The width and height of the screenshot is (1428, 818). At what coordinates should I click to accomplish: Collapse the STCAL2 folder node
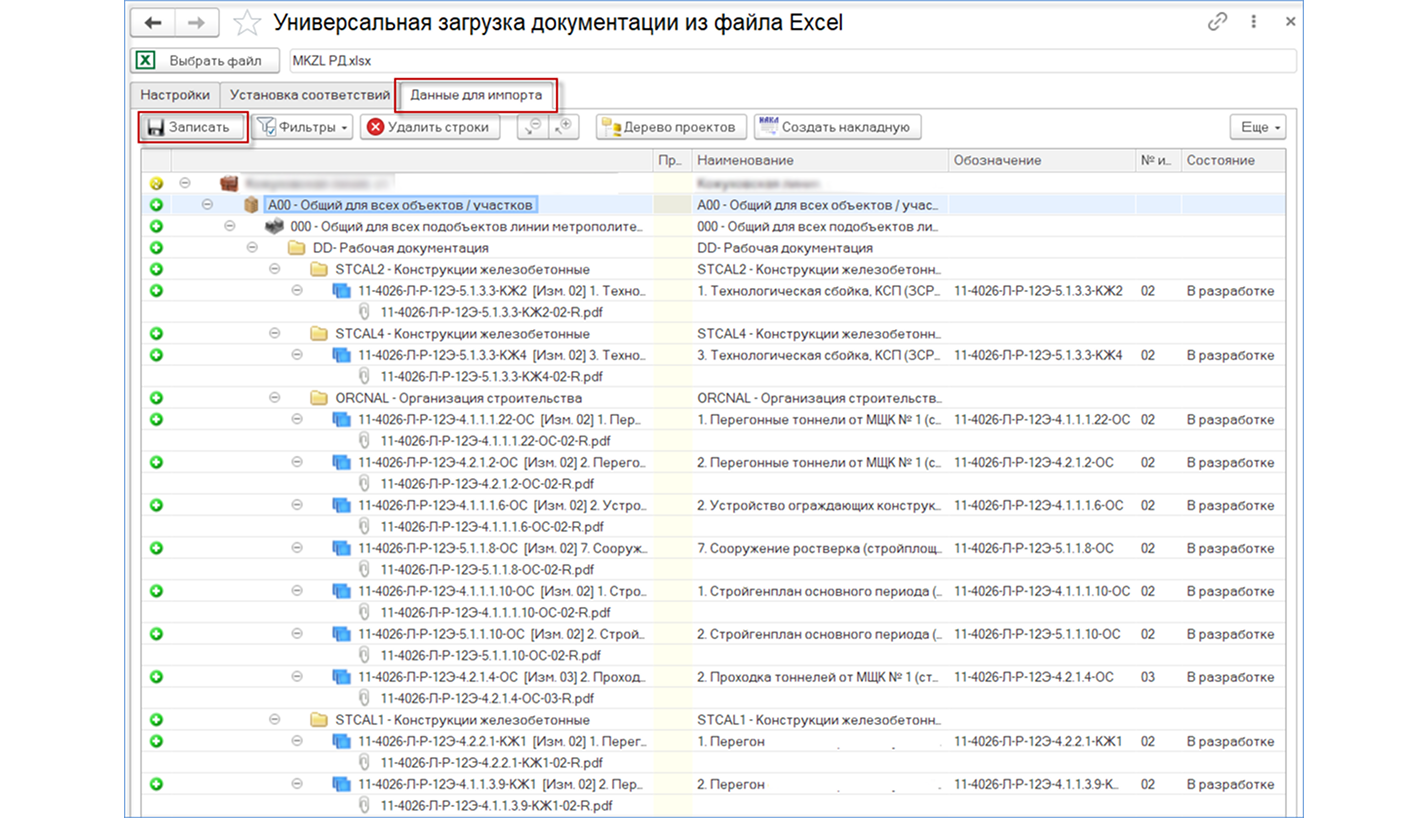[x=274, y=269]
